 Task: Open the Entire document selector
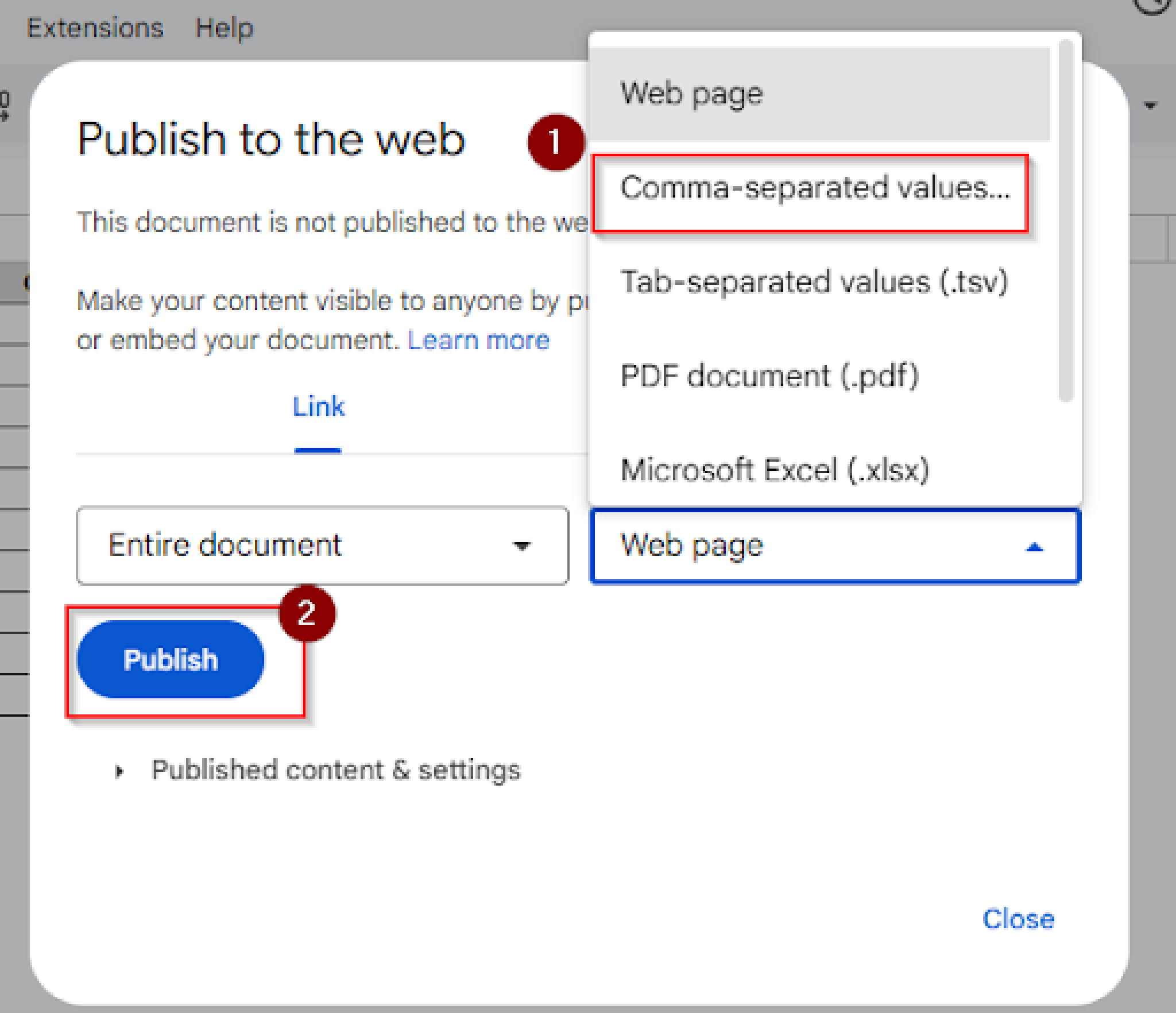pos(322,544)
